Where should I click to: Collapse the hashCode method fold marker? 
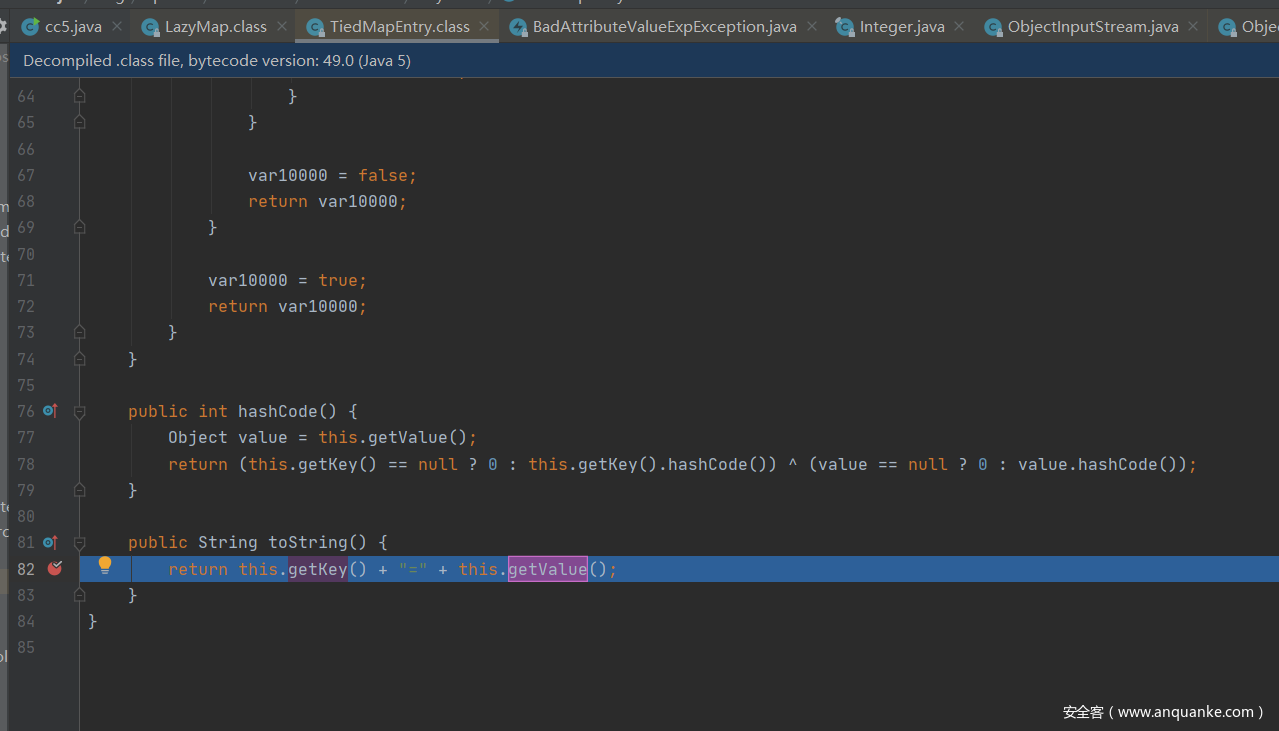[80, 411]
